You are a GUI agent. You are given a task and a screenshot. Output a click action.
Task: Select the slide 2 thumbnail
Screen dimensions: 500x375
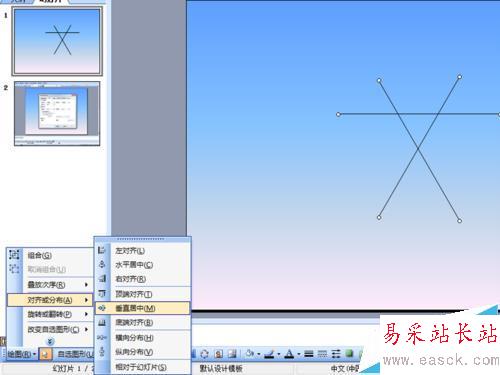click(57, 113)
